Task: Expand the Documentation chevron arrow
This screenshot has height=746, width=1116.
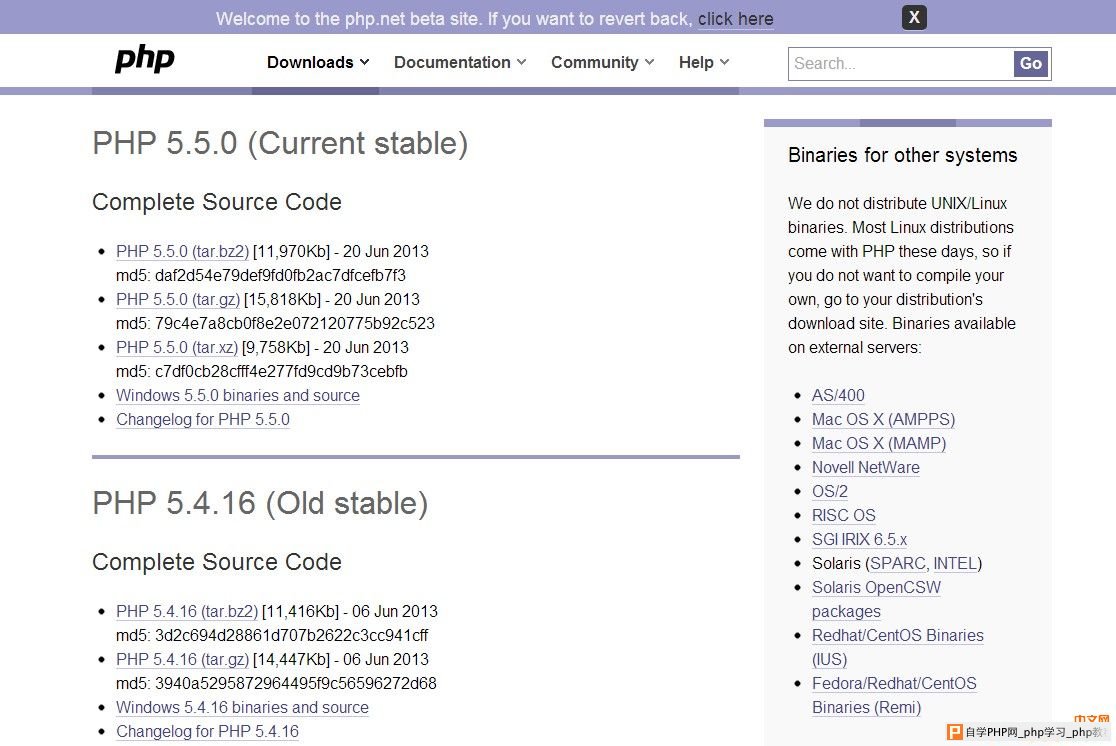Action: coord(522,63)
